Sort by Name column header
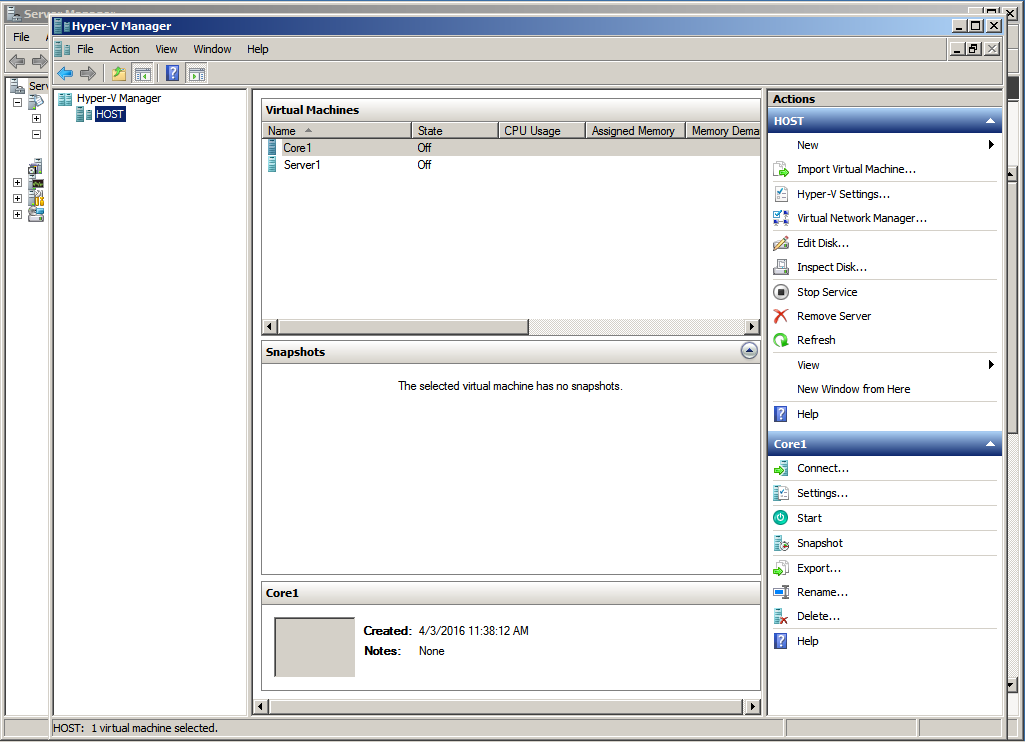The image size is (1025, 742). pos(337,131)
